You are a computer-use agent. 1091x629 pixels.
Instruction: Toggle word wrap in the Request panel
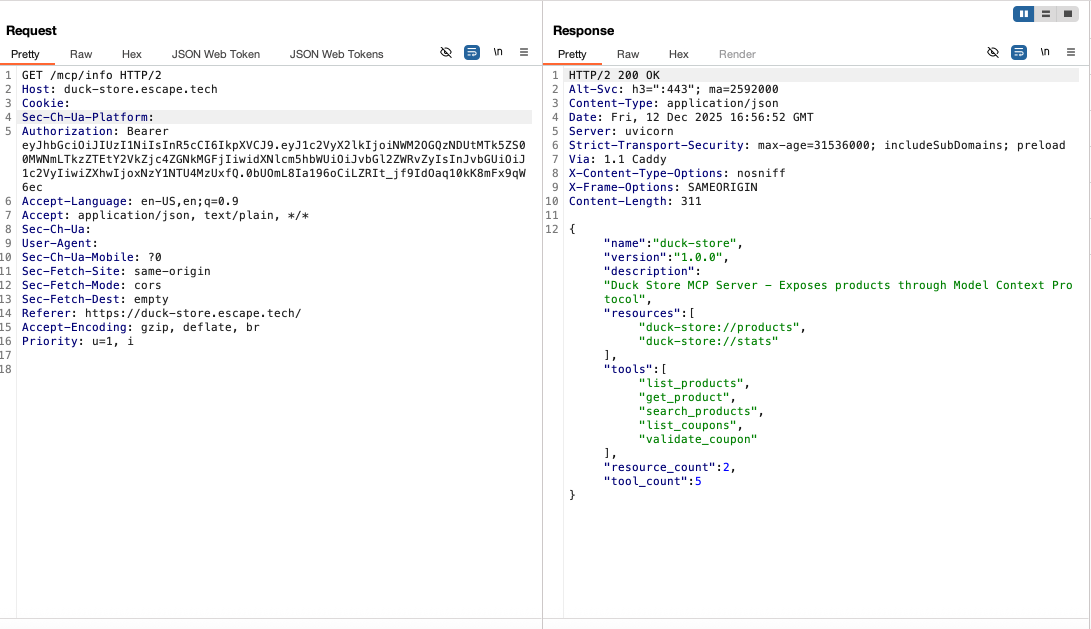point(471,52)
